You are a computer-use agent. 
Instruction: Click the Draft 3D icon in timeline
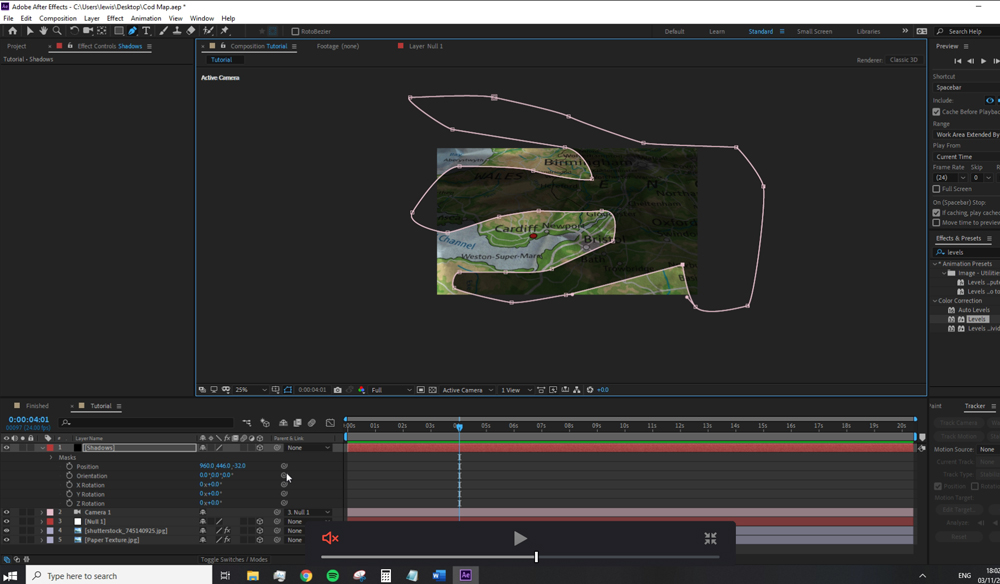pyautogui.click(x=265, y=423)
